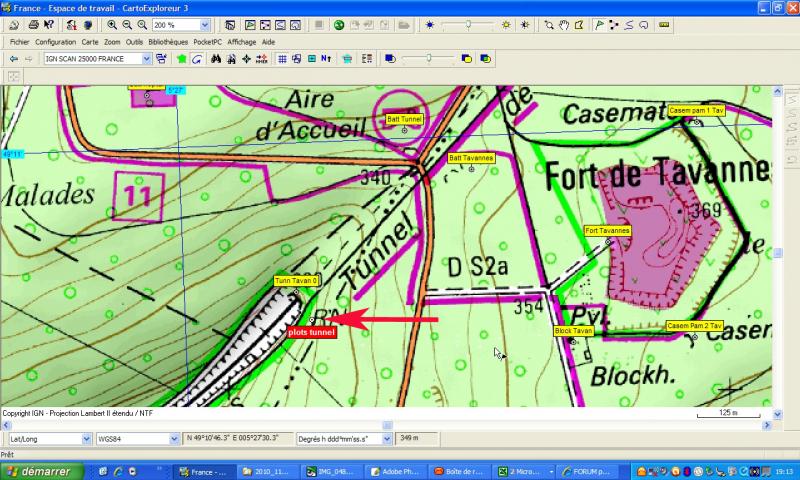This screenshot has width=800, height=480.
Task: Open the PocketPC menu
Action: coord(207,42)
